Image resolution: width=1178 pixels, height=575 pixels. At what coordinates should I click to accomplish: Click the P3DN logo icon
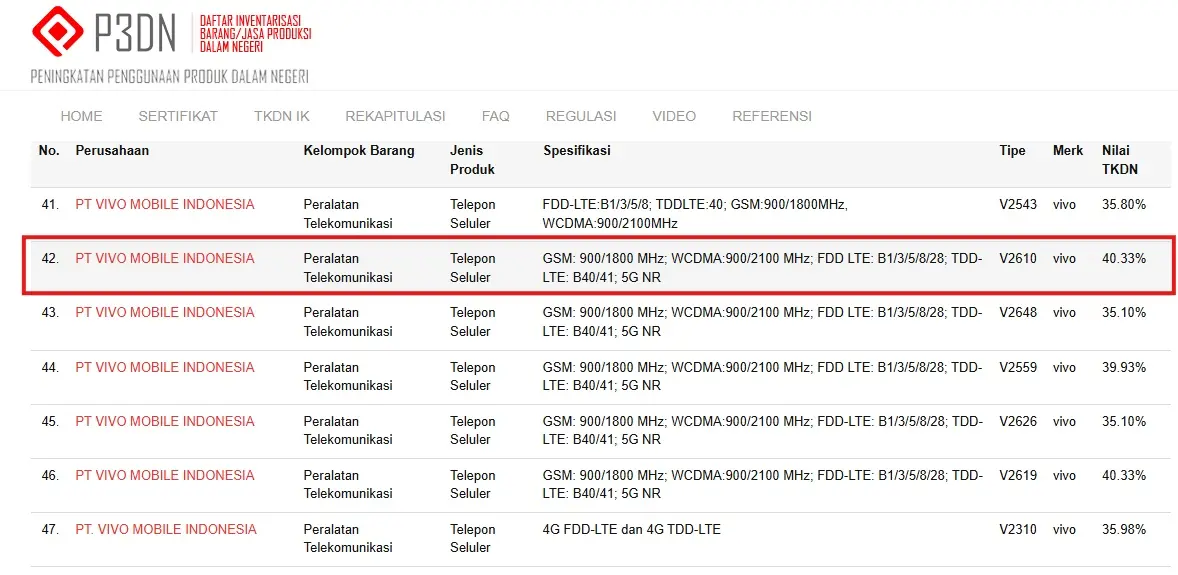coord(58,32)
